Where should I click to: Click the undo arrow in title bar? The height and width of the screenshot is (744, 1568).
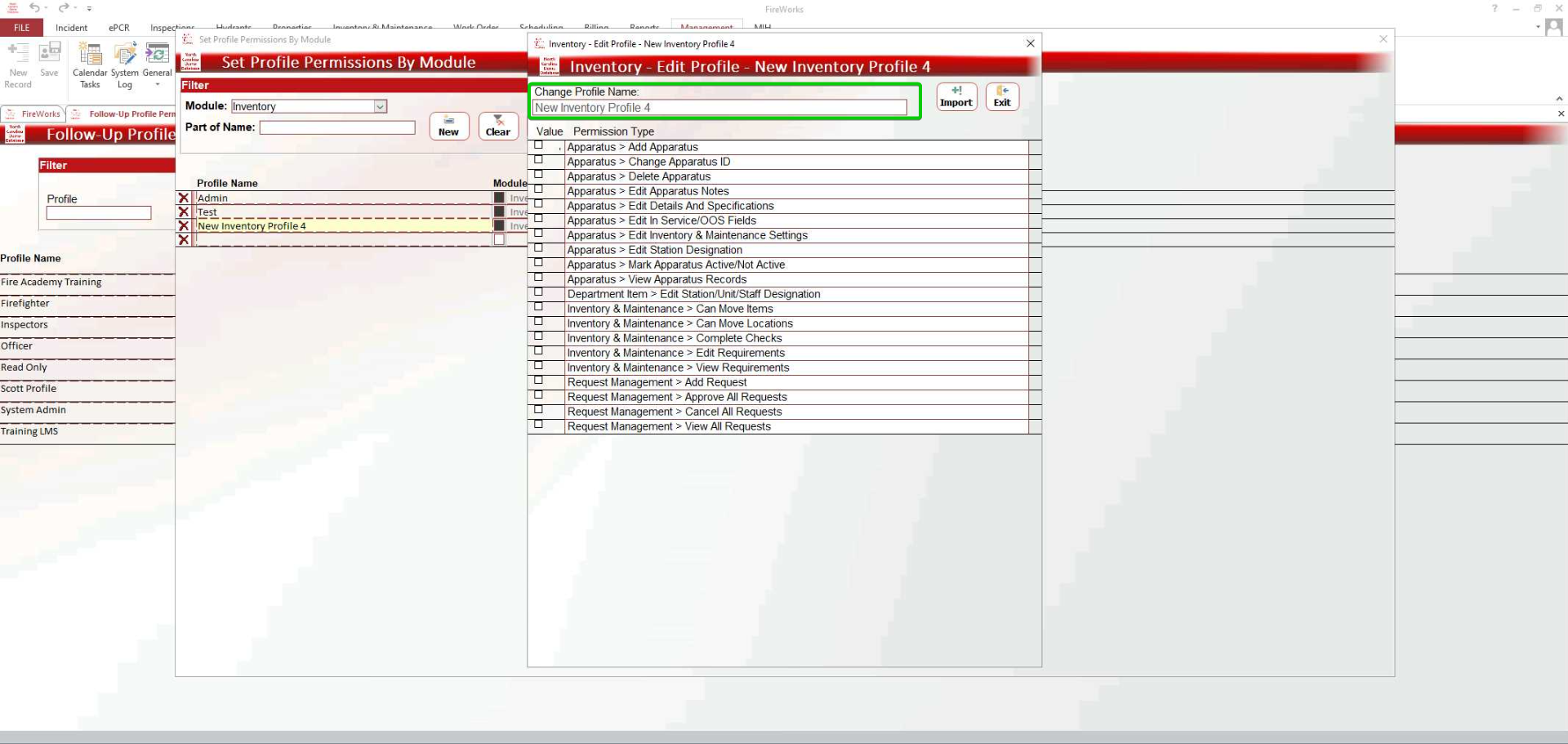[35, 8]
